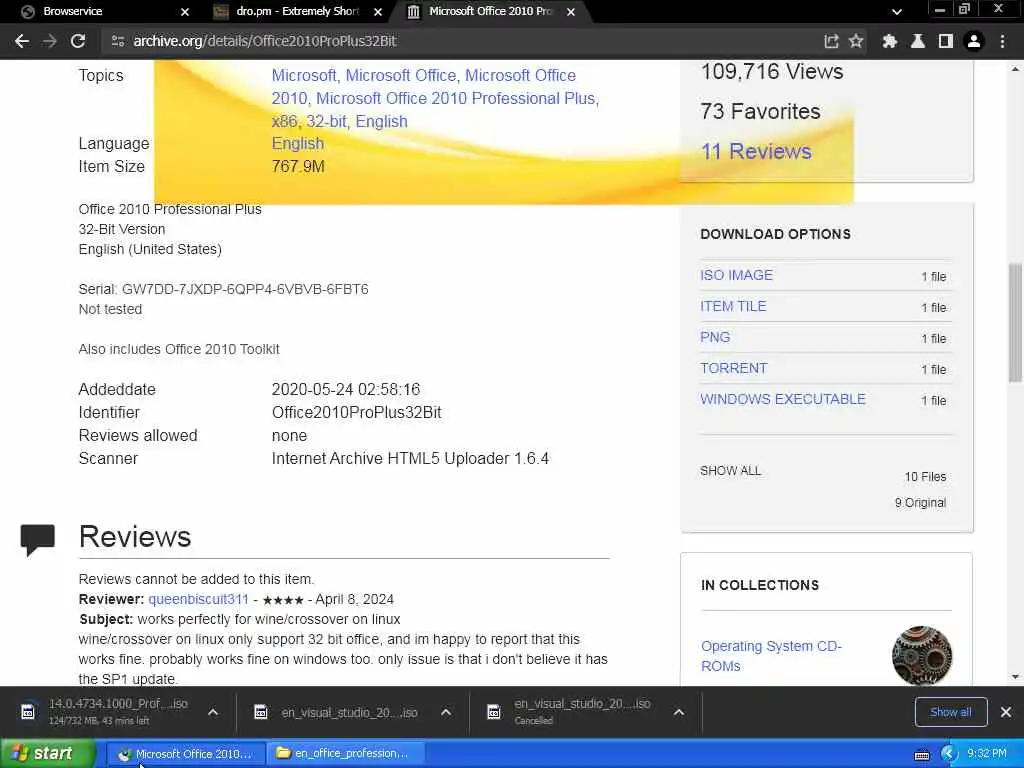Viewport: 1024px width, 768px height.
Task: Switch to en_office_profession folder taskbar window
Action: [x=346, y=754]
